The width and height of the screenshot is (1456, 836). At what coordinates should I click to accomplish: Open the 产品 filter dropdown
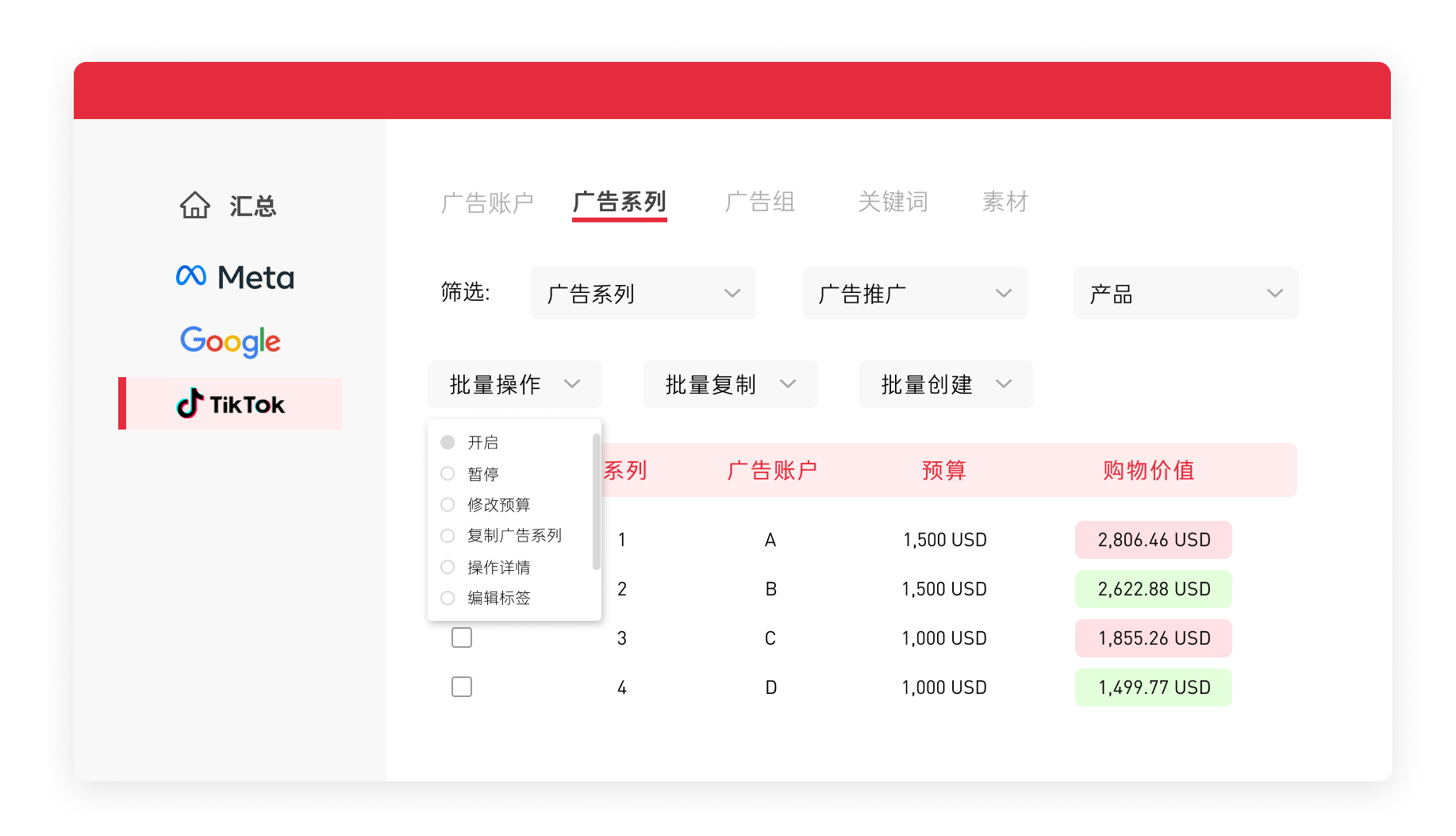pos(1185,293)
